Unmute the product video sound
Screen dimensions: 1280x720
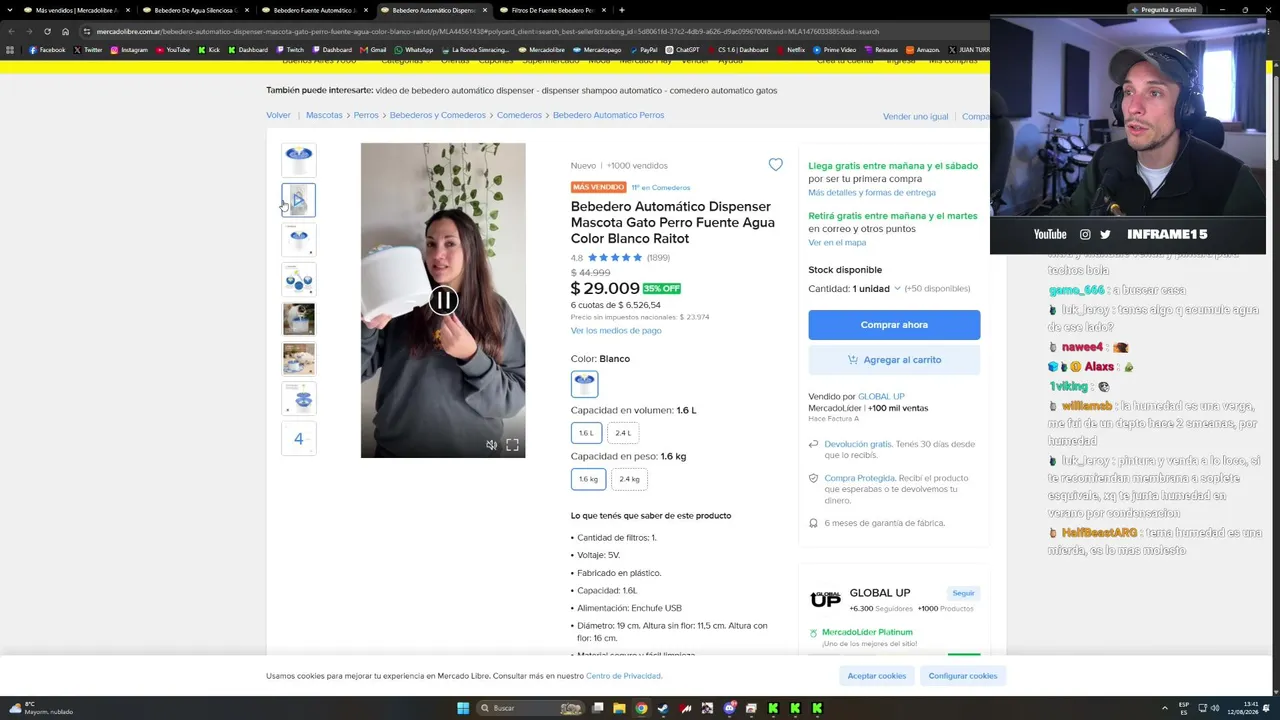point(491,445)
